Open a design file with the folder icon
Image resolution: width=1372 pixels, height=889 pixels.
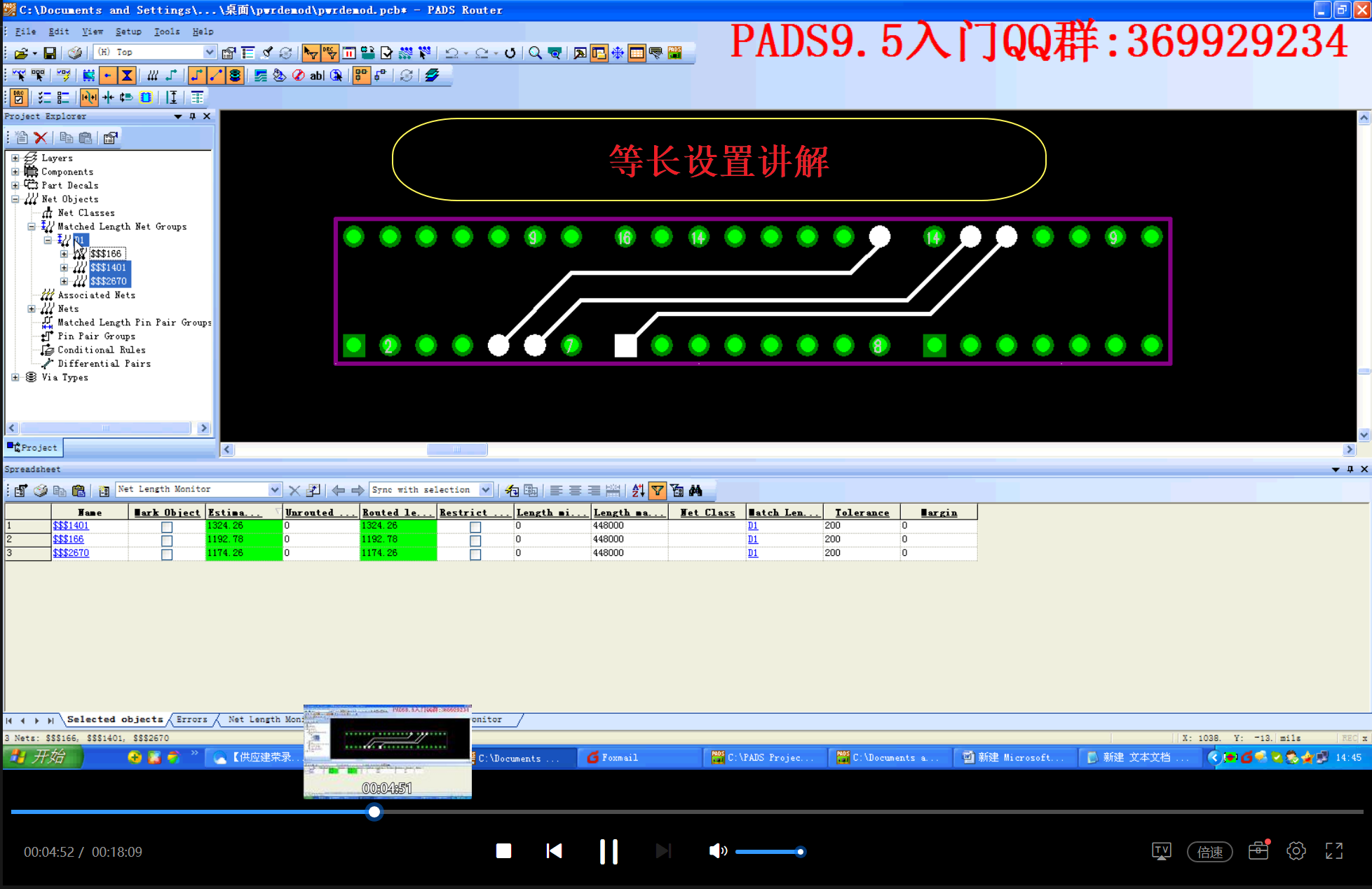coord(21,53)
